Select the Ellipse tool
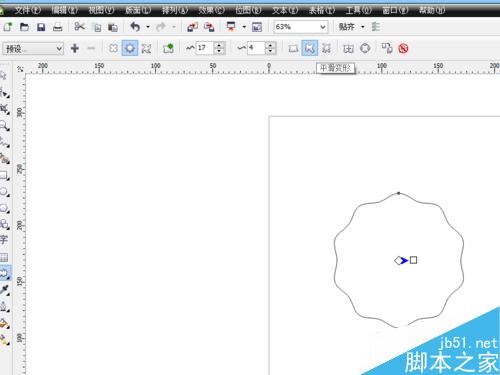Viewport: 500px width, 375px height. 5,192
